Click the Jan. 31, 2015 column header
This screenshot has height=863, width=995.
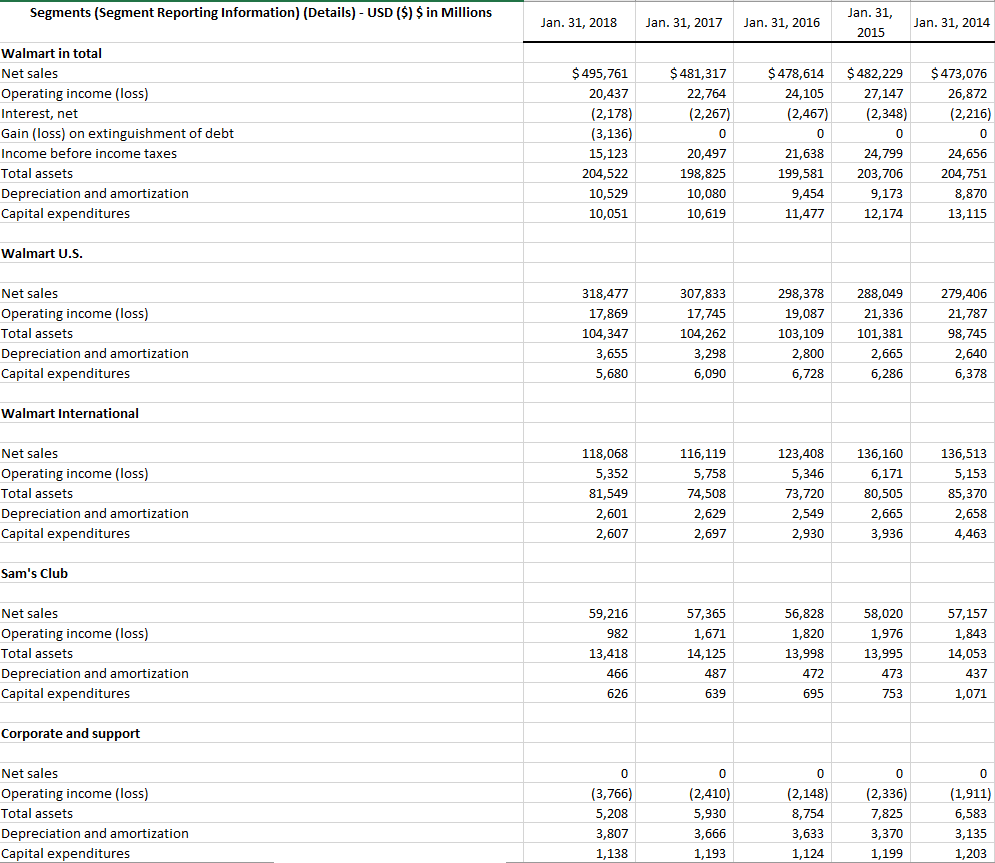click(x=869, y=21)
